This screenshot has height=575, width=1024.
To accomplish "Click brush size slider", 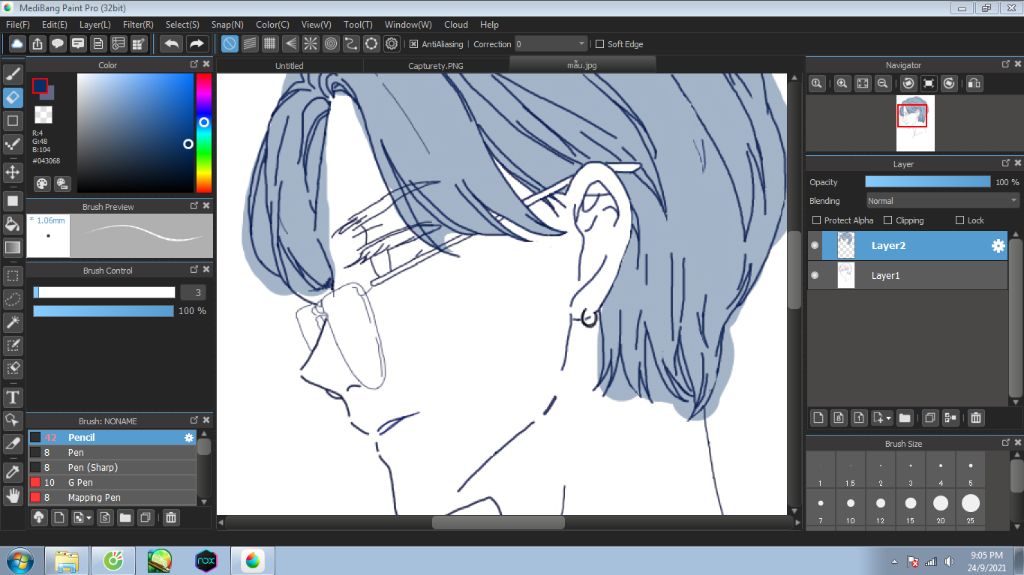I will point(104,292).
